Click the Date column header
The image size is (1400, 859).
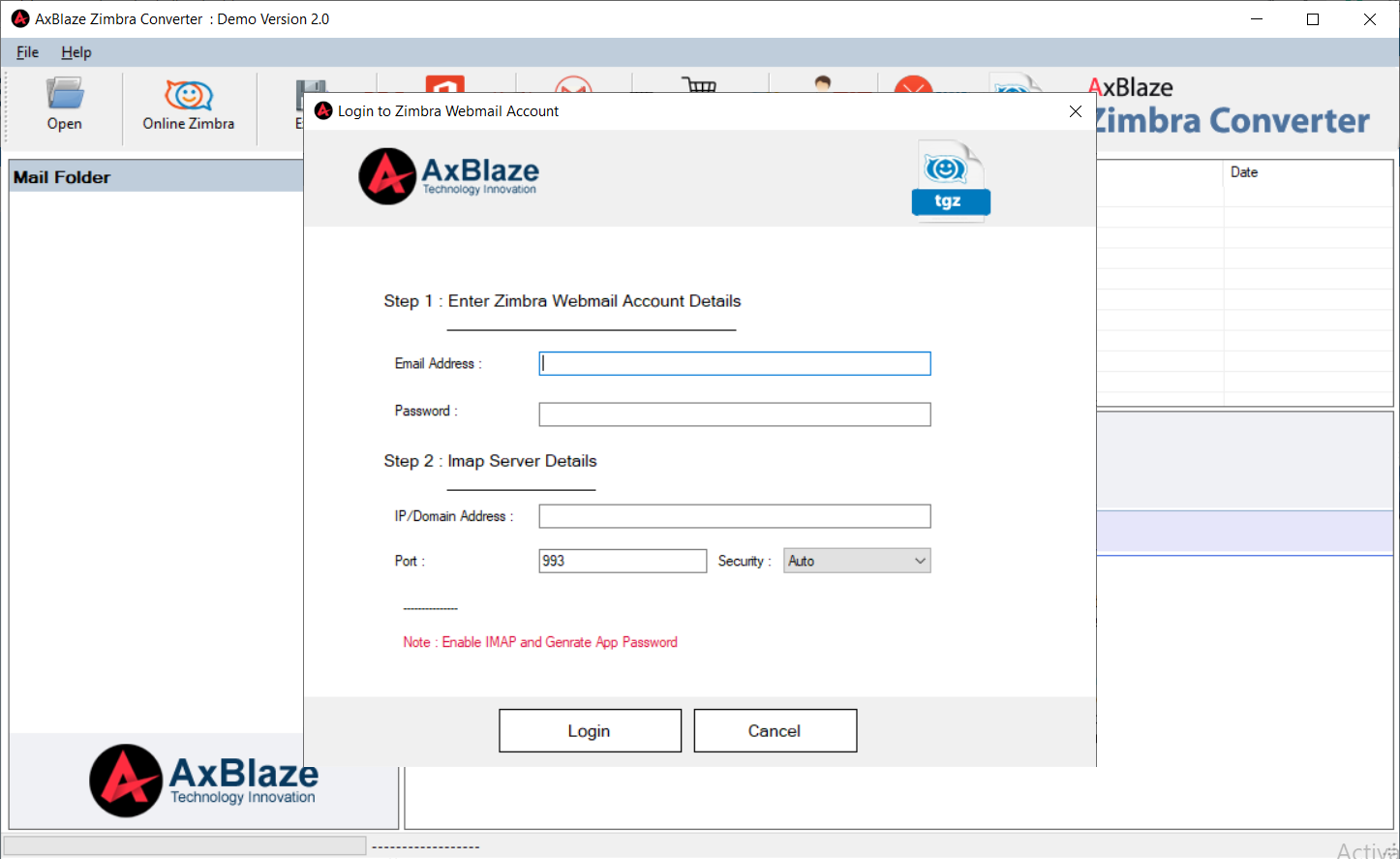[1244, 172]
